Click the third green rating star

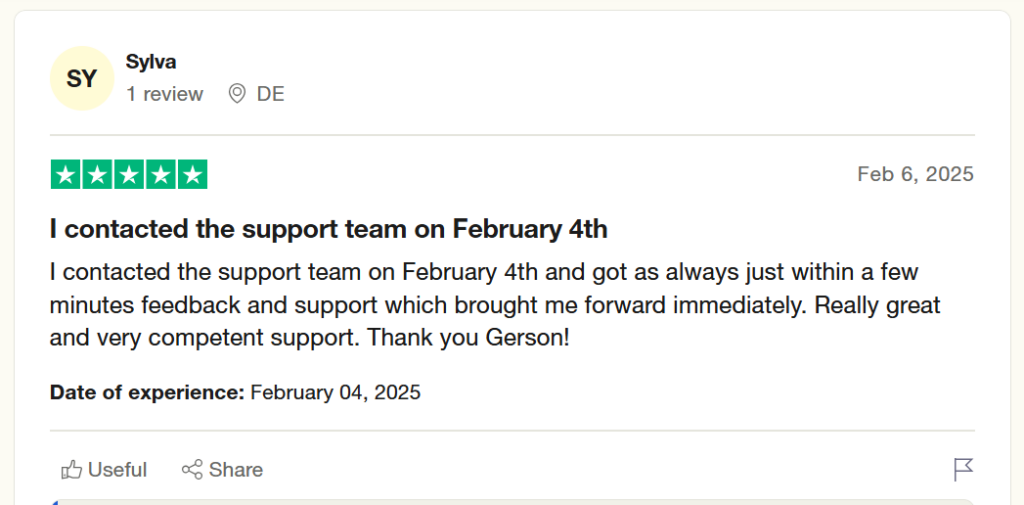128,175
